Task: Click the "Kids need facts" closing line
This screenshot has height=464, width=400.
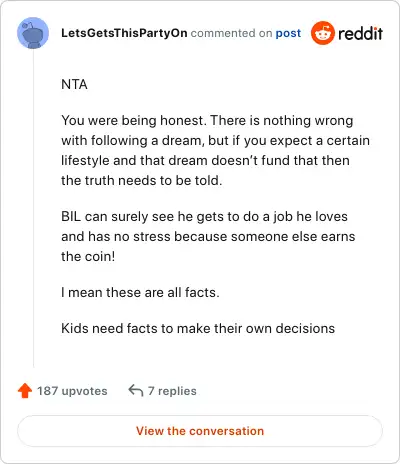Action: 198,329
